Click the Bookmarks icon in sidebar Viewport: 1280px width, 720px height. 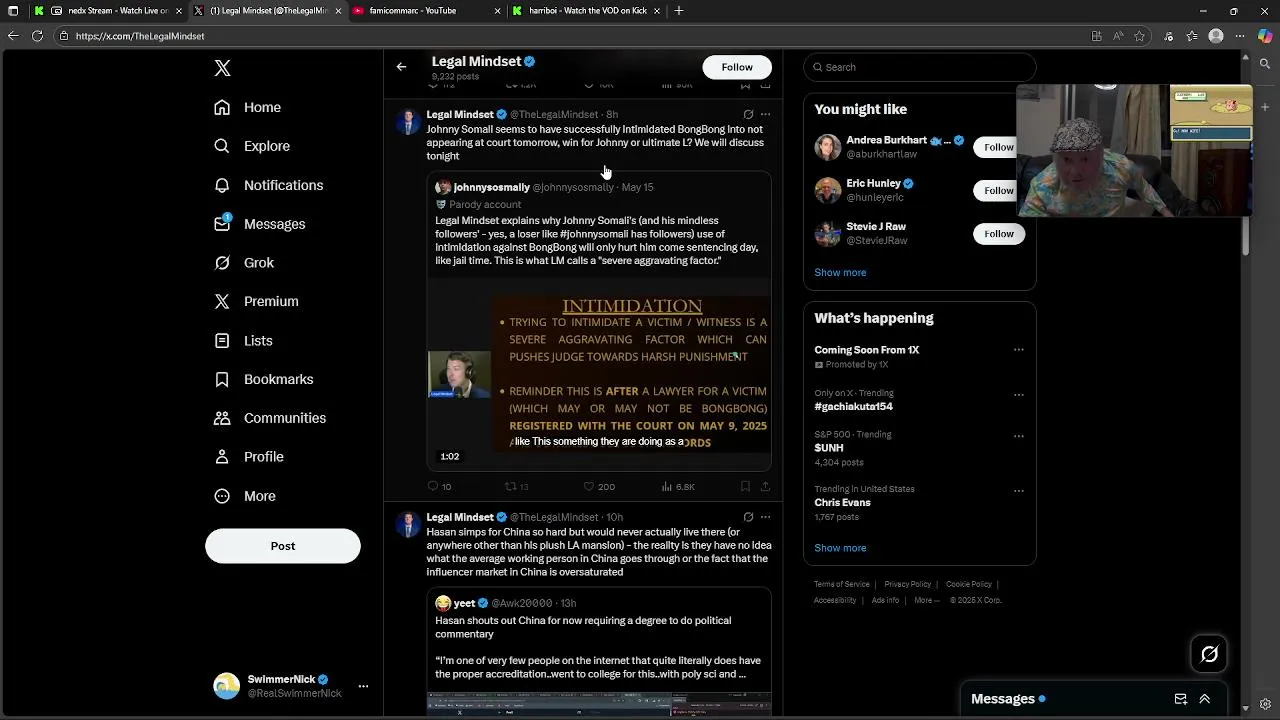click(222, 379)
